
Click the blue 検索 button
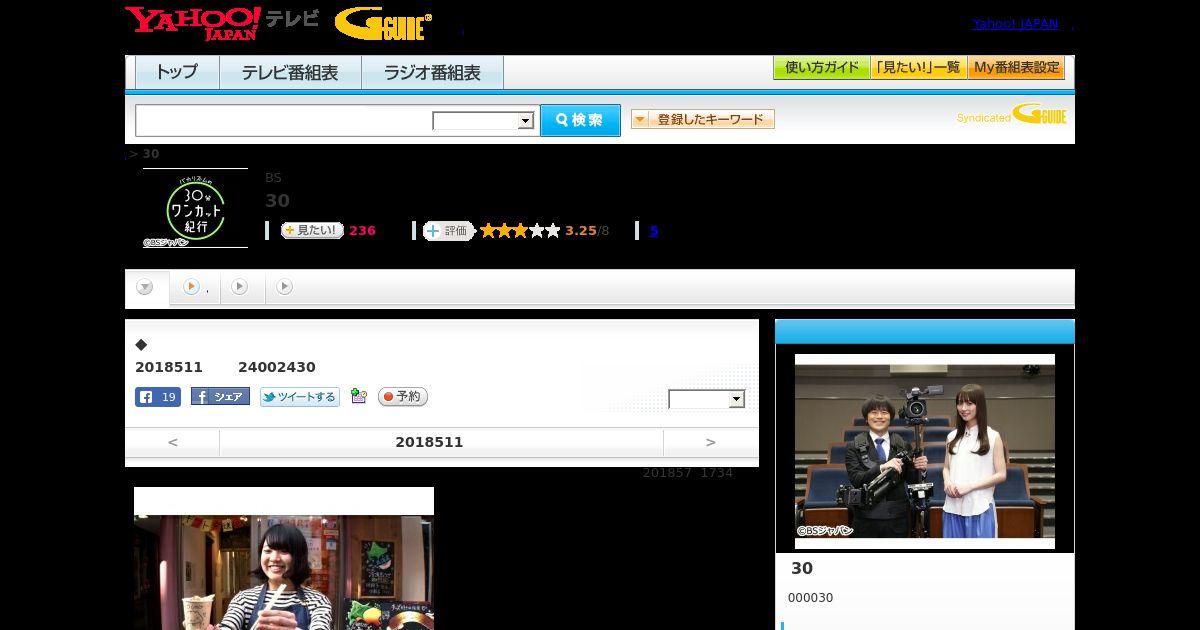[x=580, y=120]
